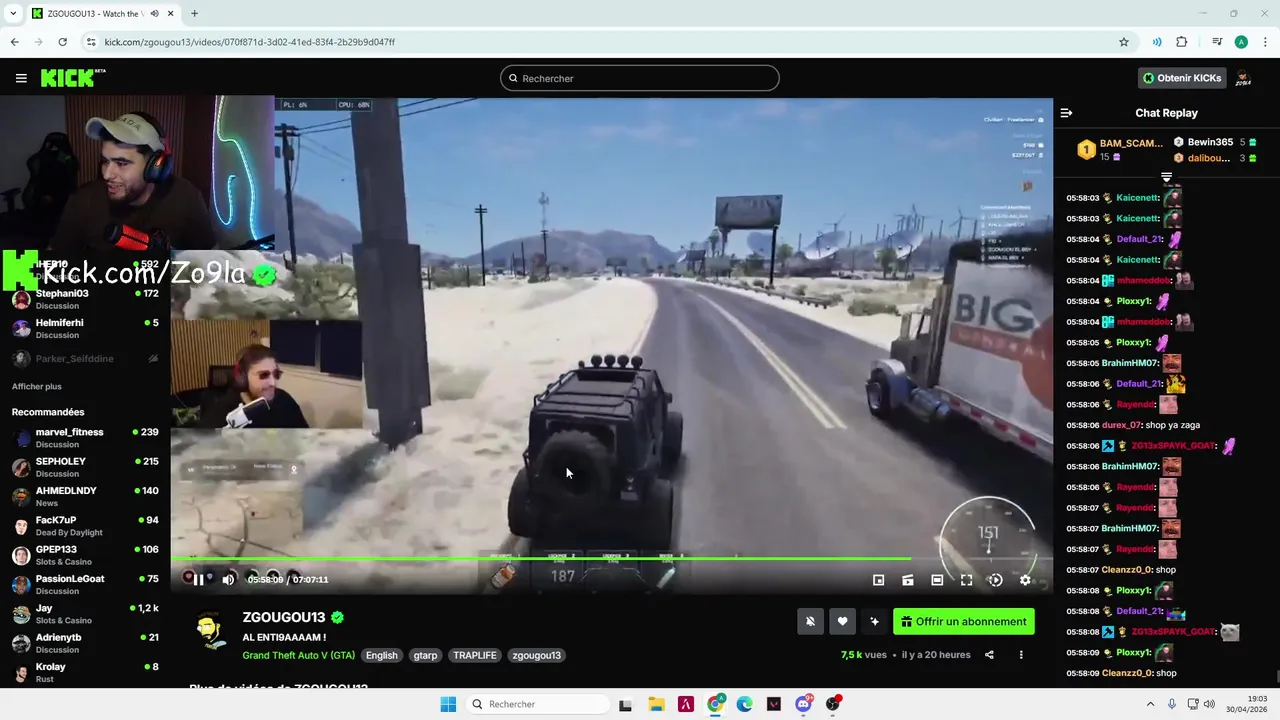Open Jay recommended channel
Image resolution: width=1280 pixels, height=720 pixels.
(x=85, y=614)
